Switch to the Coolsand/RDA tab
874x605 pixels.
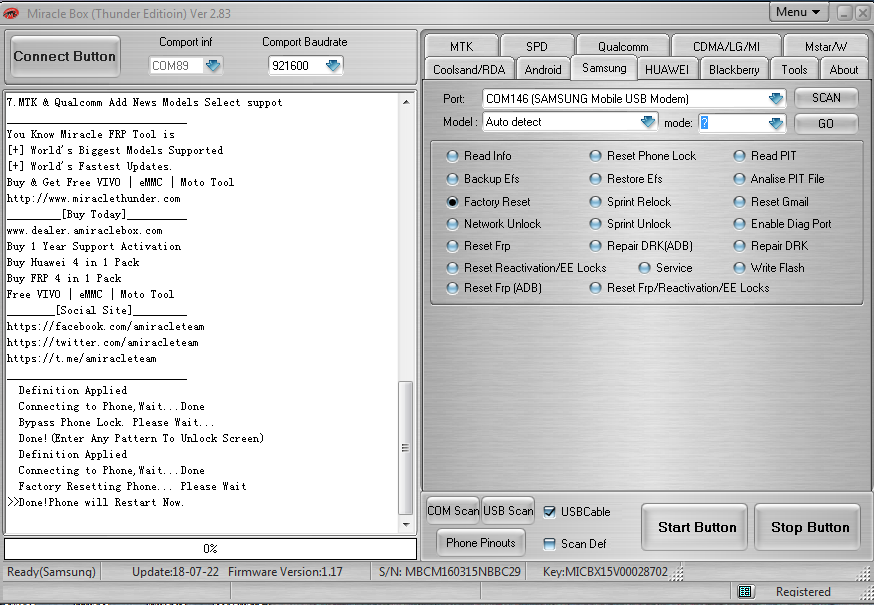coord(469,70)
